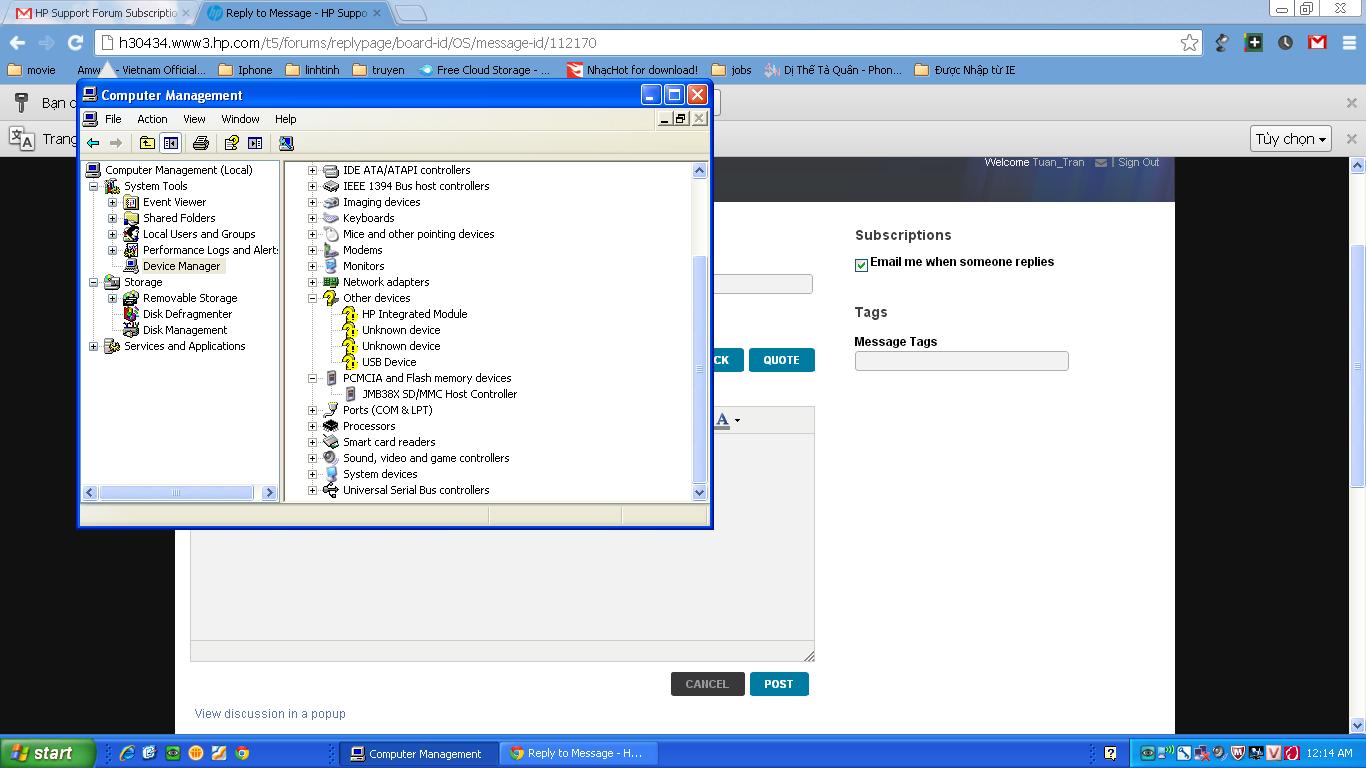Open the File menu in Computer Management
Screen dimensions: 1366x768
(113, 119)
